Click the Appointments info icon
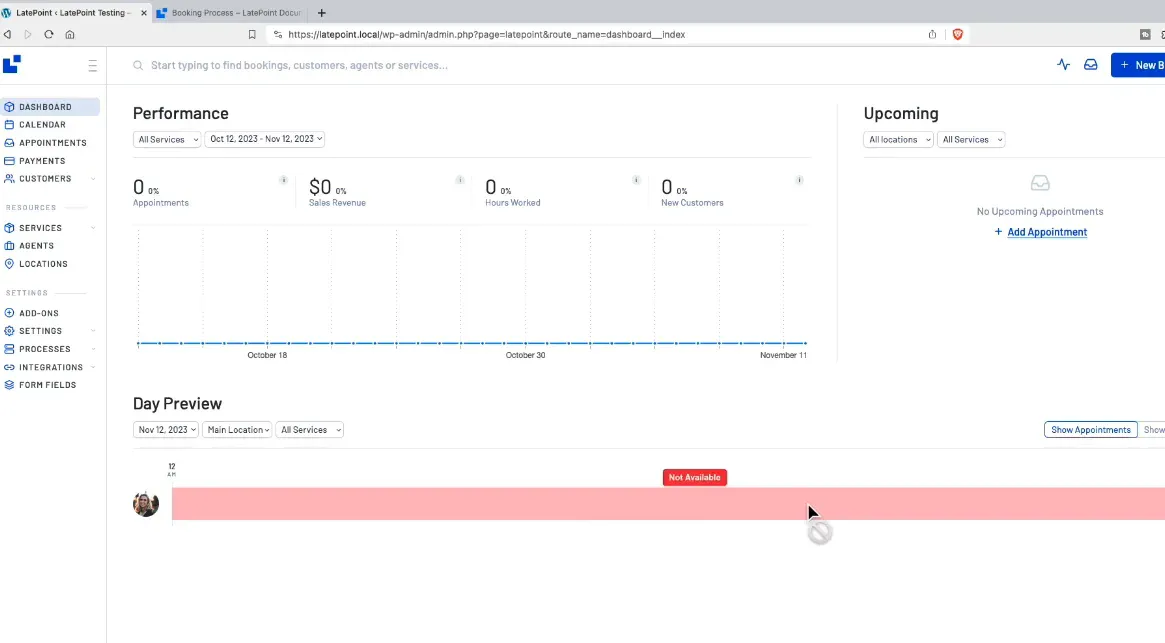 point(283,180)
